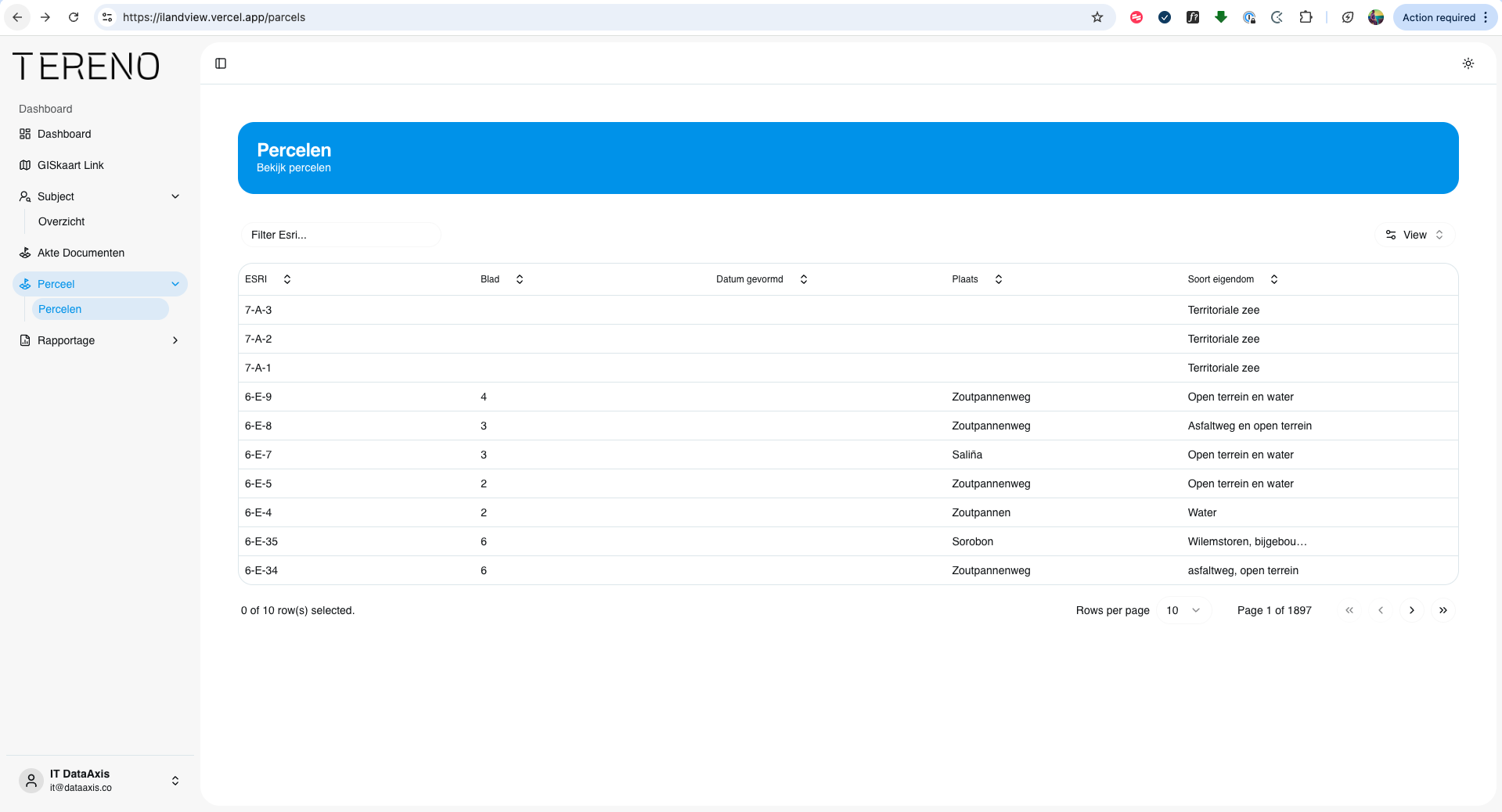Click the Saliña place cell
Image resolution: width=1502 pixels, height=812 pixels.
pyautogui.click(x=967, y=455)
